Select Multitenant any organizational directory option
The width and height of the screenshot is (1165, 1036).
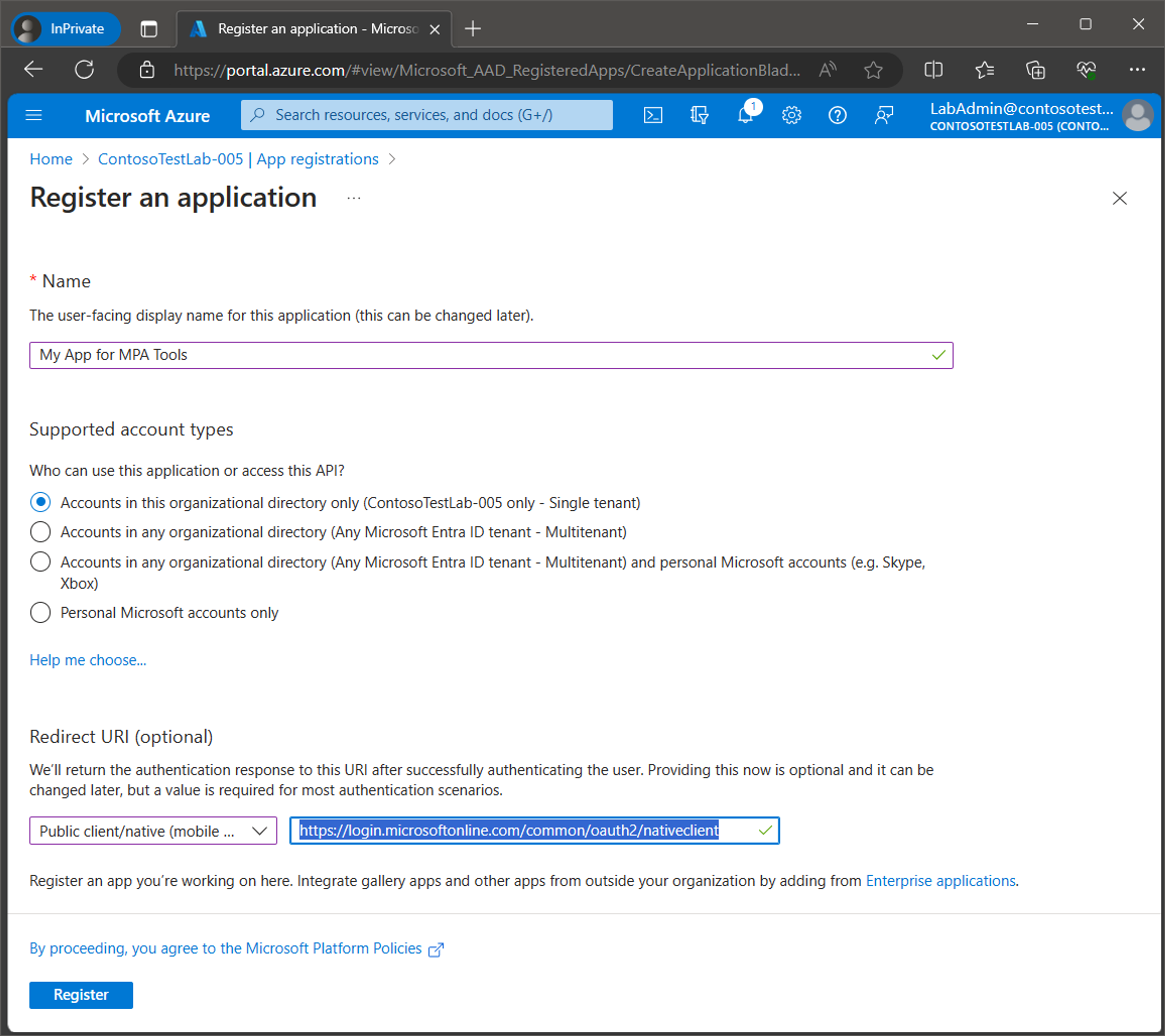tap(40, 532)
